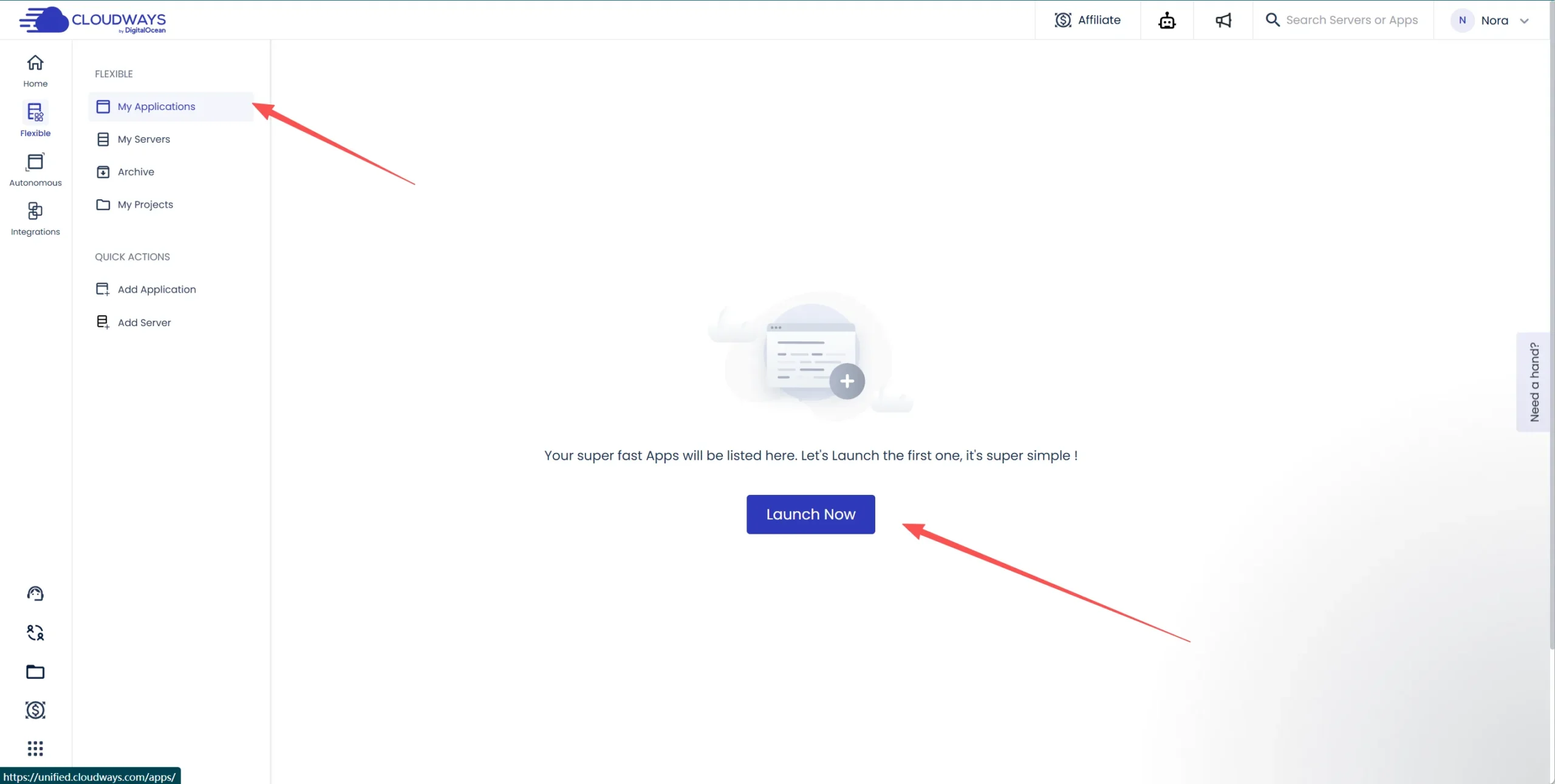Open the apps grid launcher icon
Viewport: 1555px width, 784px height.
[35, 749]
